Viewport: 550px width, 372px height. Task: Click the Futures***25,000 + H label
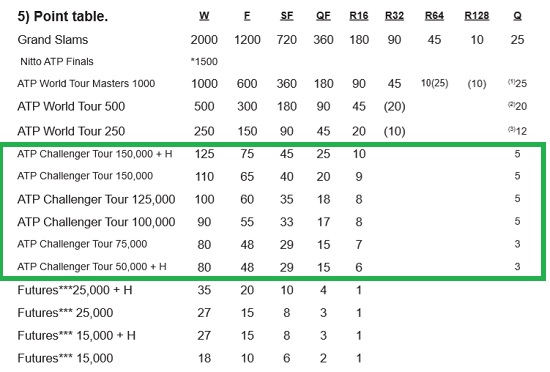click(75, 290)
